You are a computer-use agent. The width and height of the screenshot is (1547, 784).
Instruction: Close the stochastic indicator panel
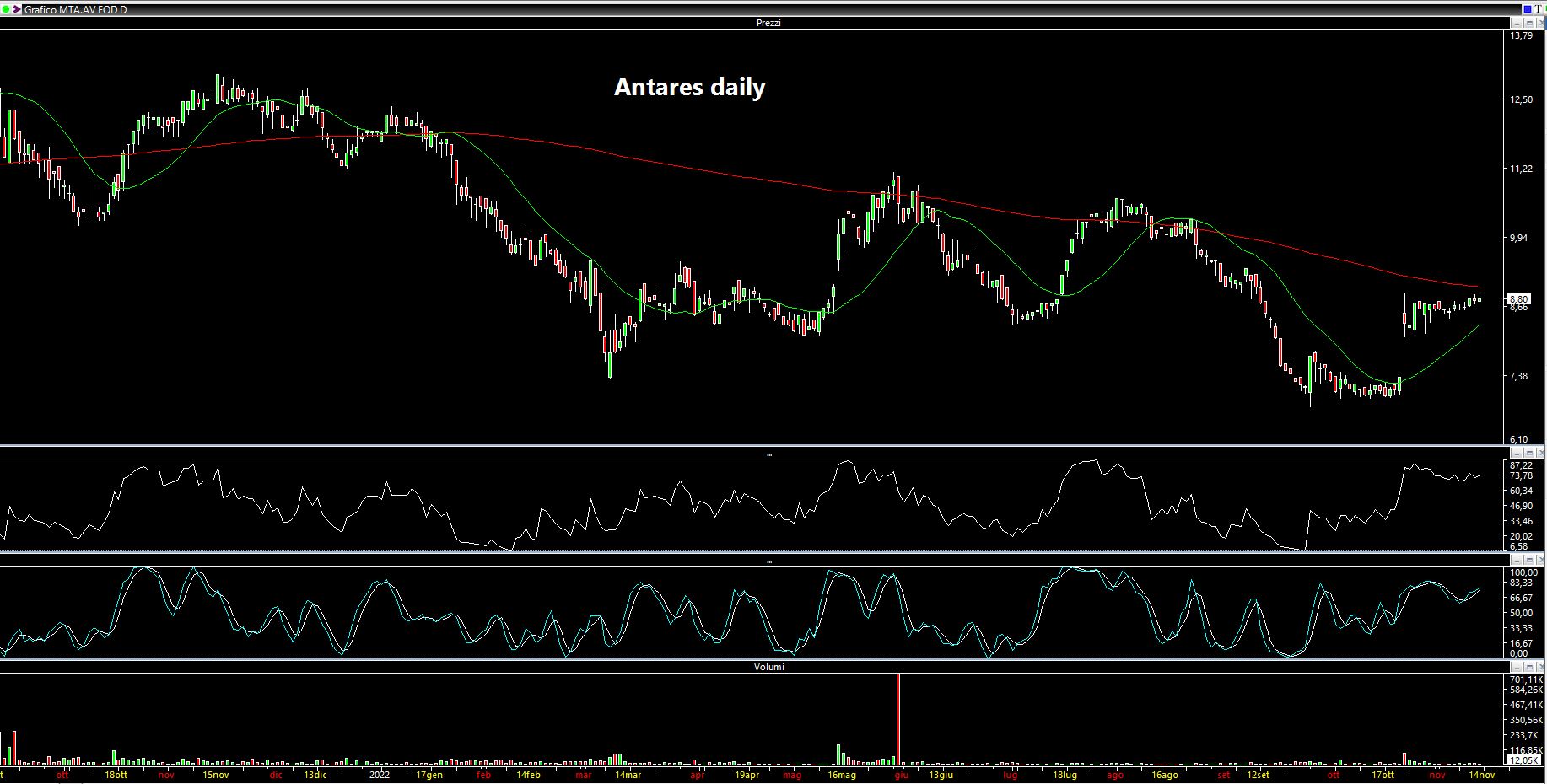[x=1541, y=560]
